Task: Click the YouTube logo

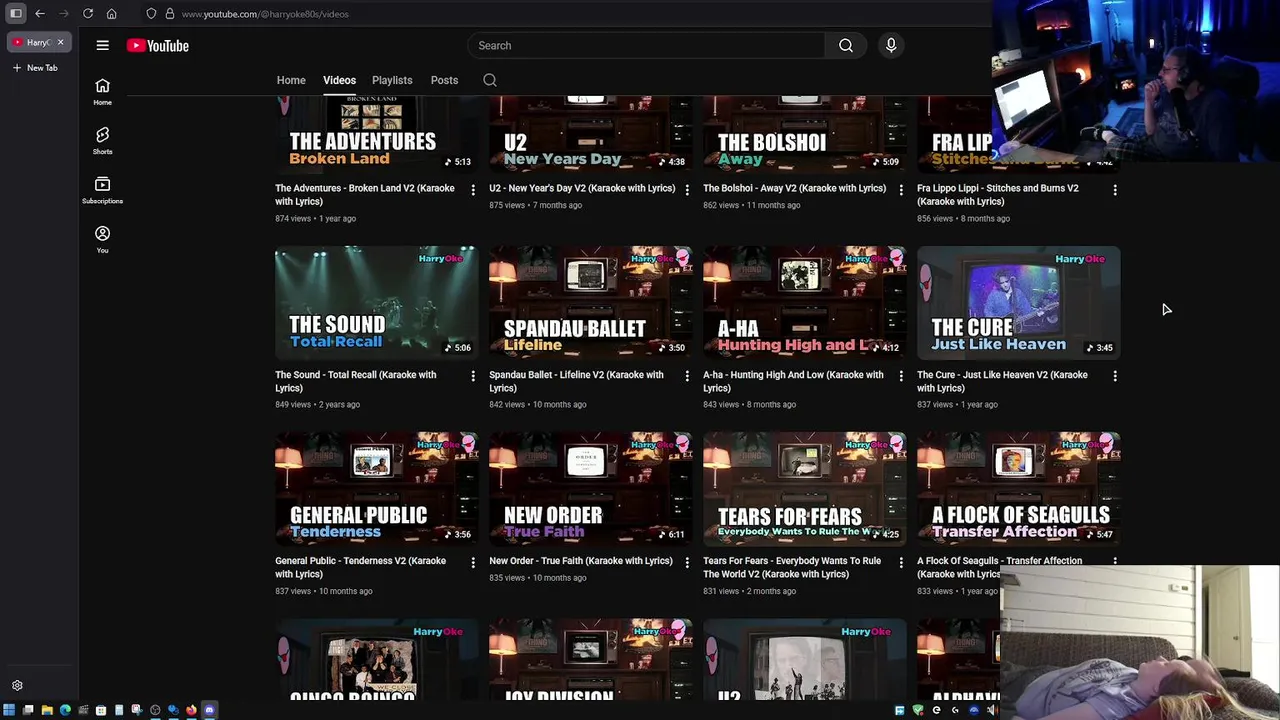Action: coord(158,45)
